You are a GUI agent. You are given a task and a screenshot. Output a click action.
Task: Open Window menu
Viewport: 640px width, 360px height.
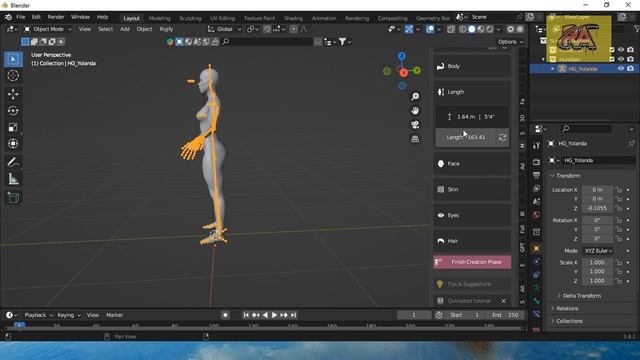click(x=80, y=17)
